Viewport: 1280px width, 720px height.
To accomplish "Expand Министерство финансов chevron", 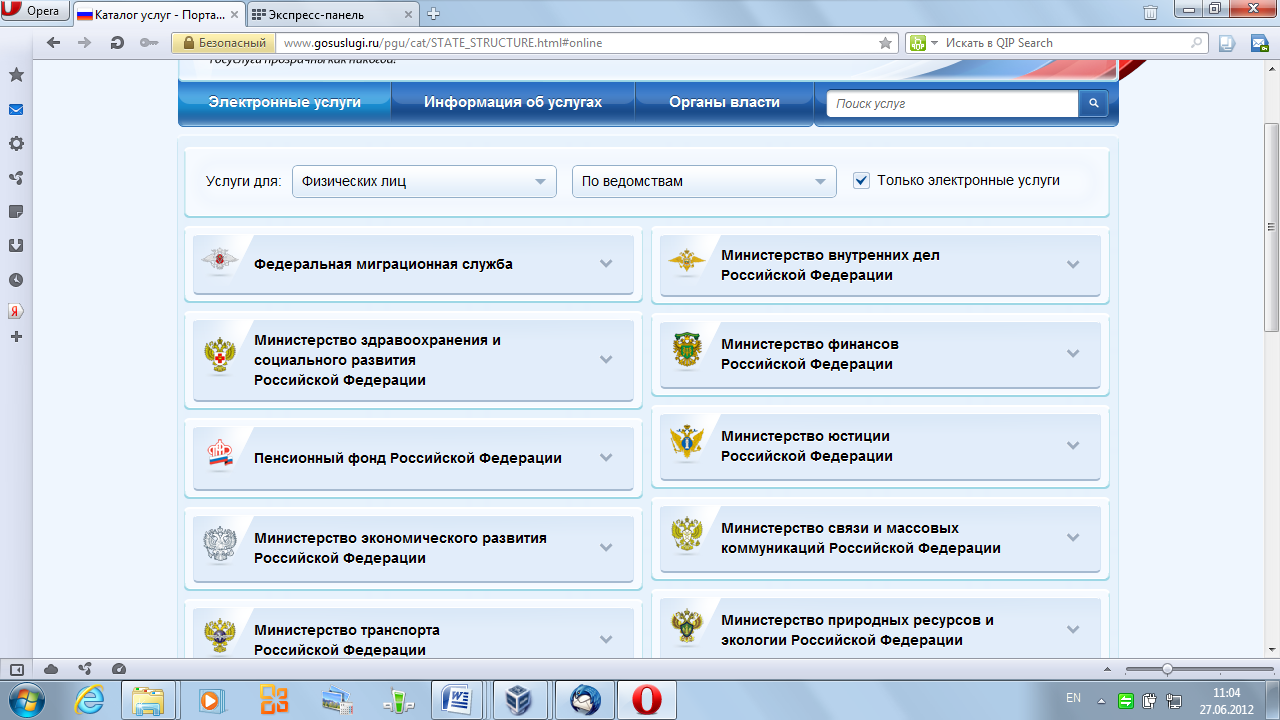I will (x=1073, y=354).
